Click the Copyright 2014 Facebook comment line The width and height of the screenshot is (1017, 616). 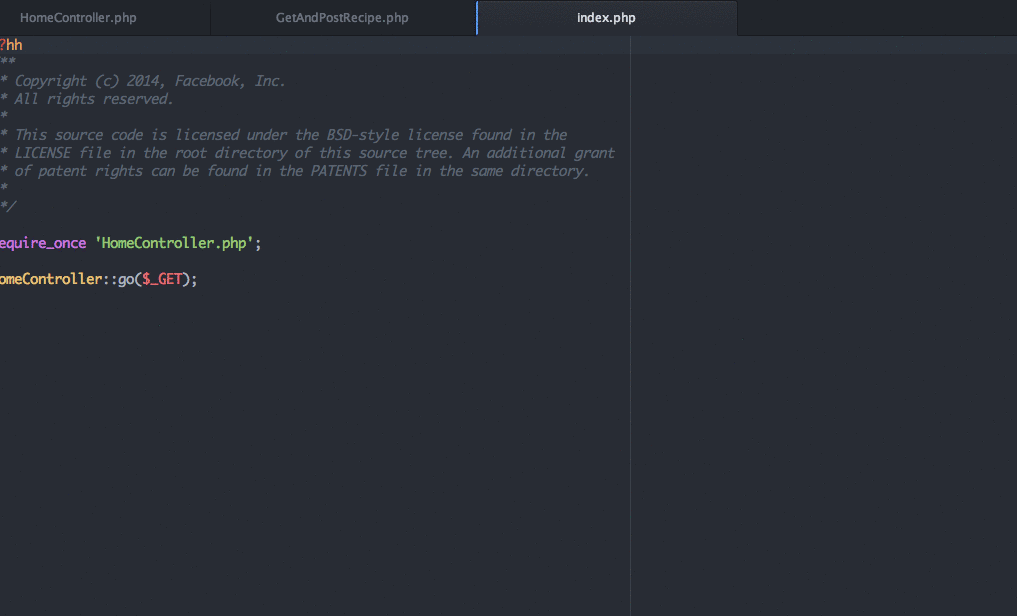point(150,81)
